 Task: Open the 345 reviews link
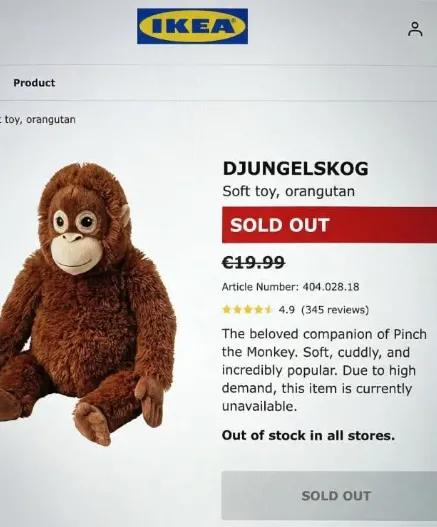pos(335,309)
